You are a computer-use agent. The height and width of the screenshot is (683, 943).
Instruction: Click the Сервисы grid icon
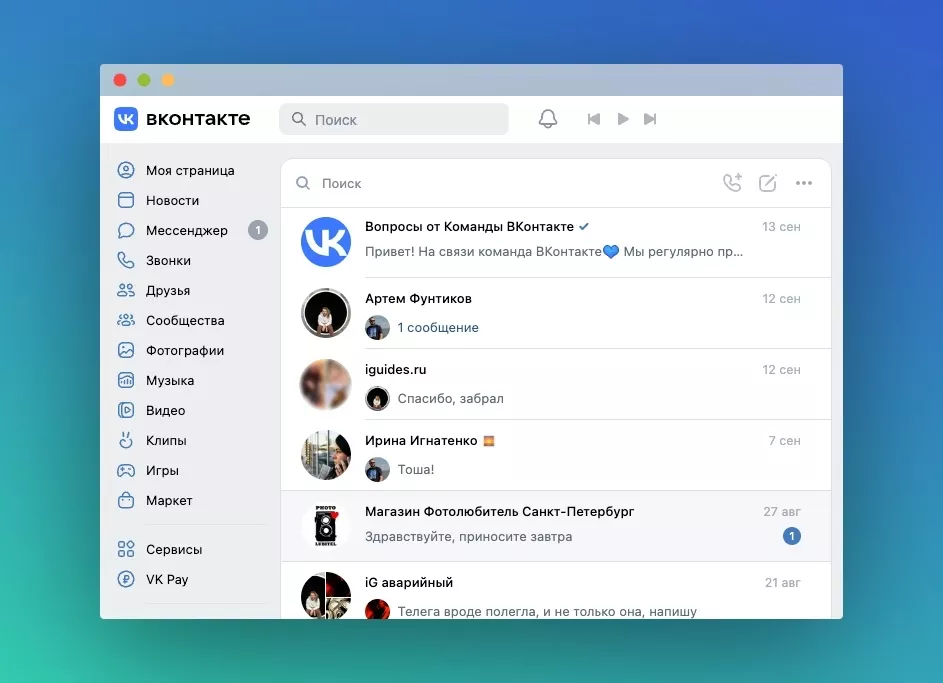pyautogui.click(x=126, y=549)
